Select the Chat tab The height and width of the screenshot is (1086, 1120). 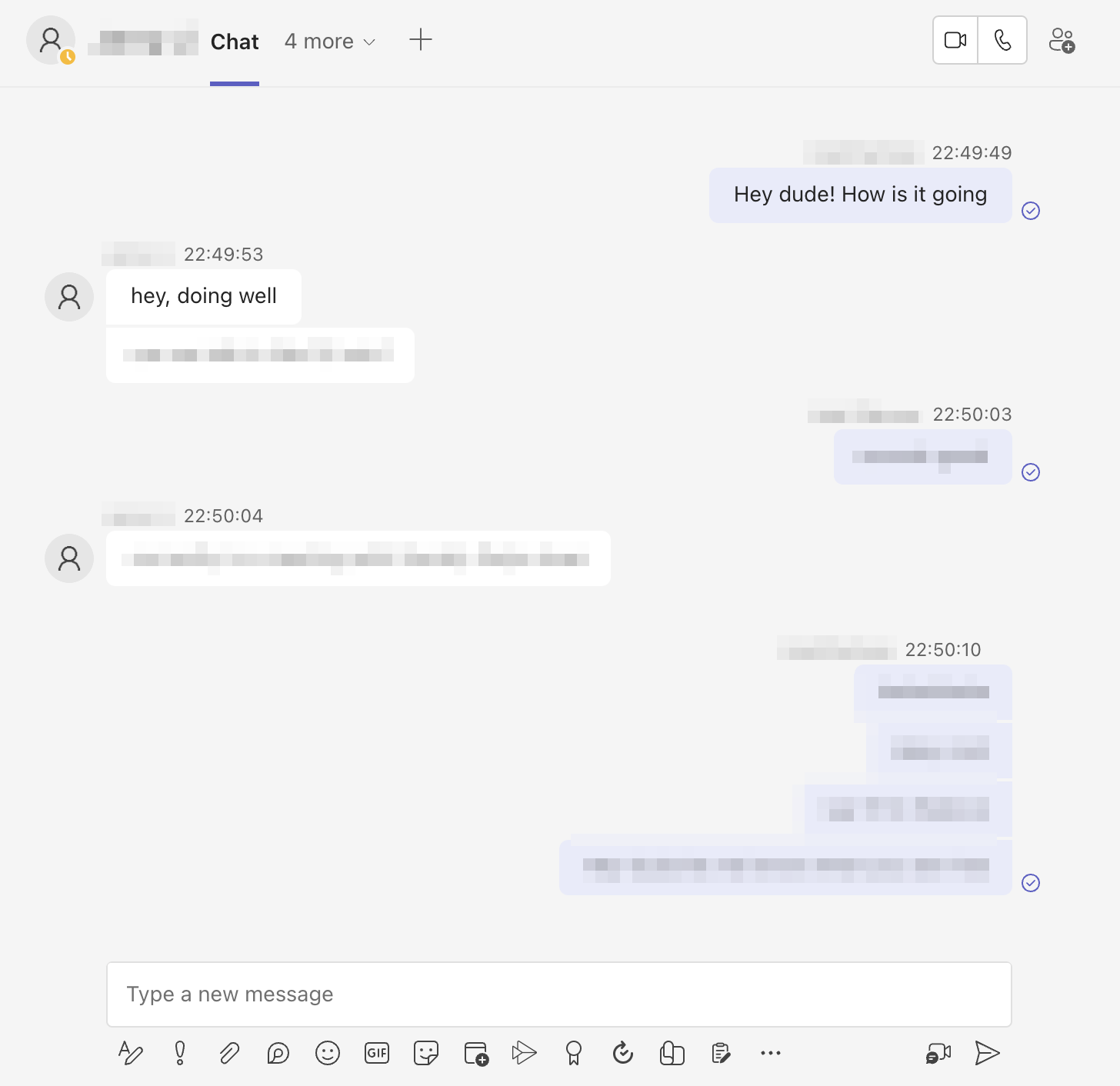[x=235, y=42]
